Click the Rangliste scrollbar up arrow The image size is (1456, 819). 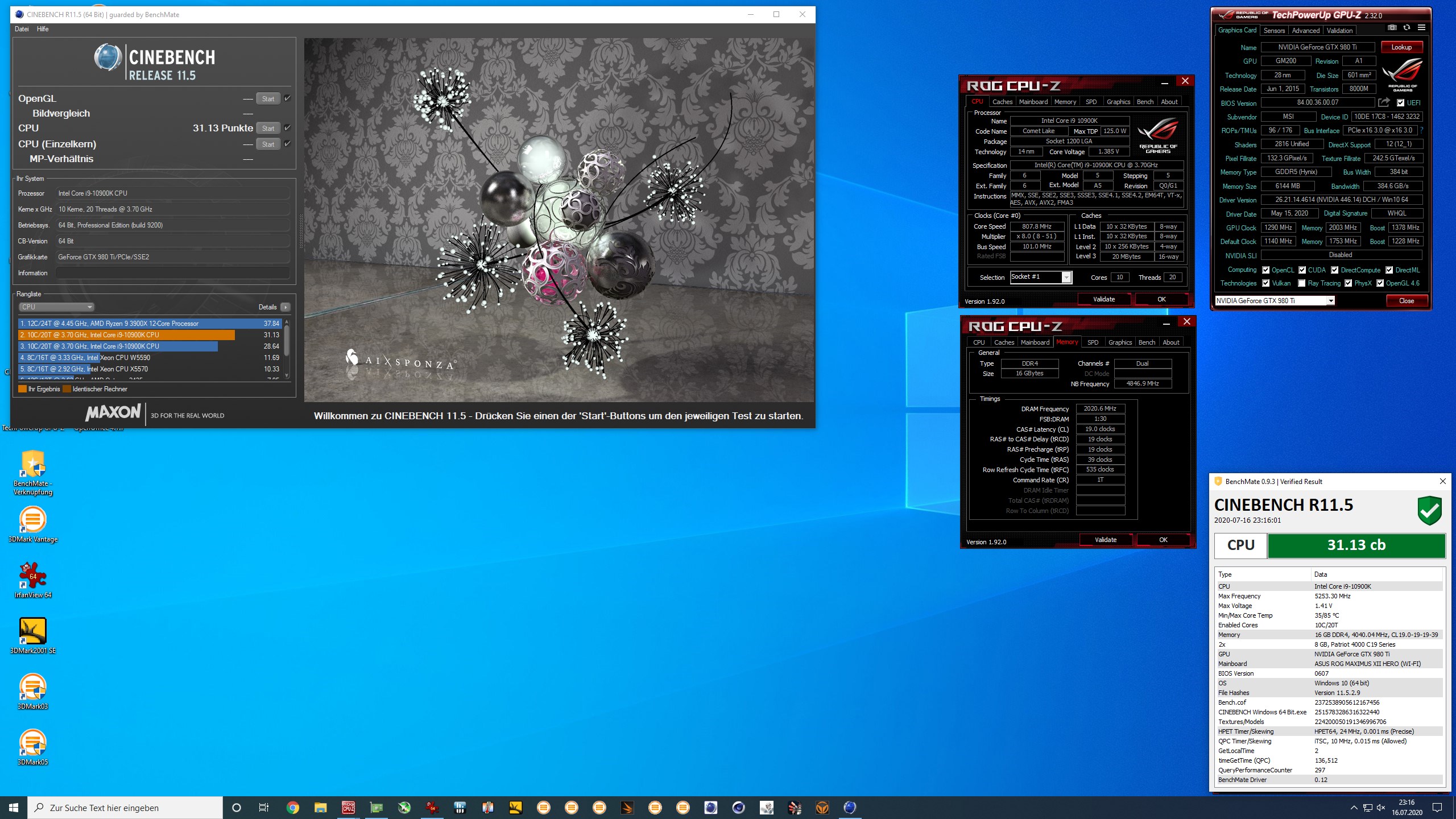[287, 322]
